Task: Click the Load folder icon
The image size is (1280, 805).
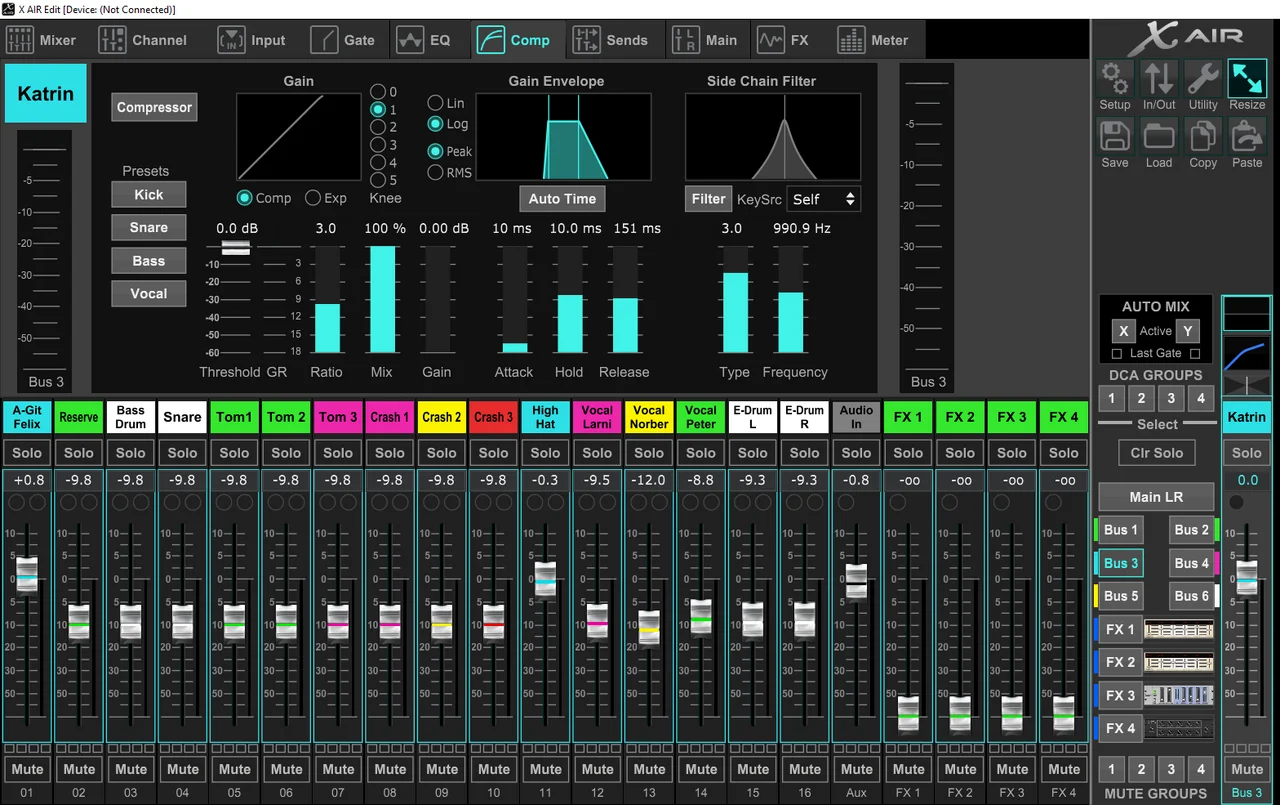Action: (x=1159, y=137)
